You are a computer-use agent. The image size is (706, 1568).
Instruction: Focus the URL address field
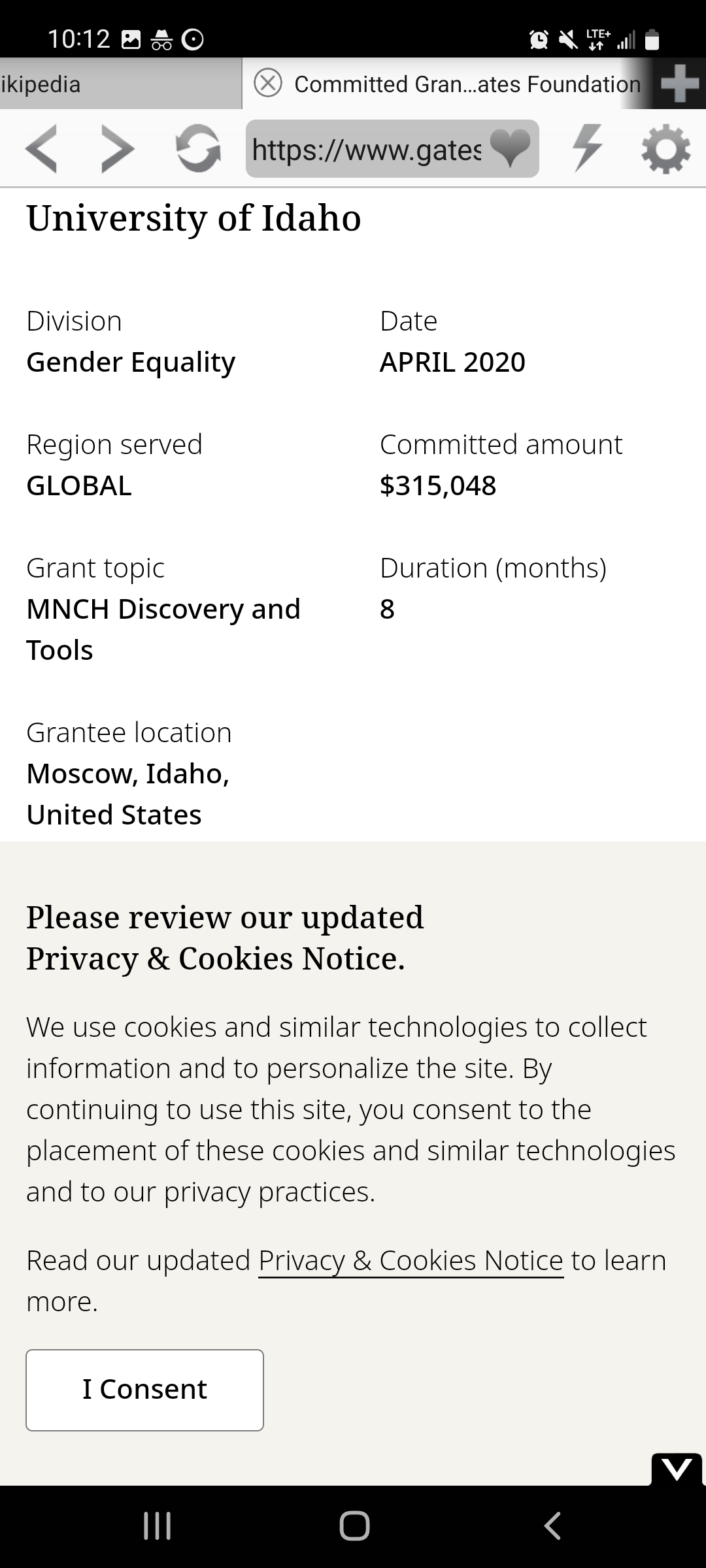tap(366, 150)
